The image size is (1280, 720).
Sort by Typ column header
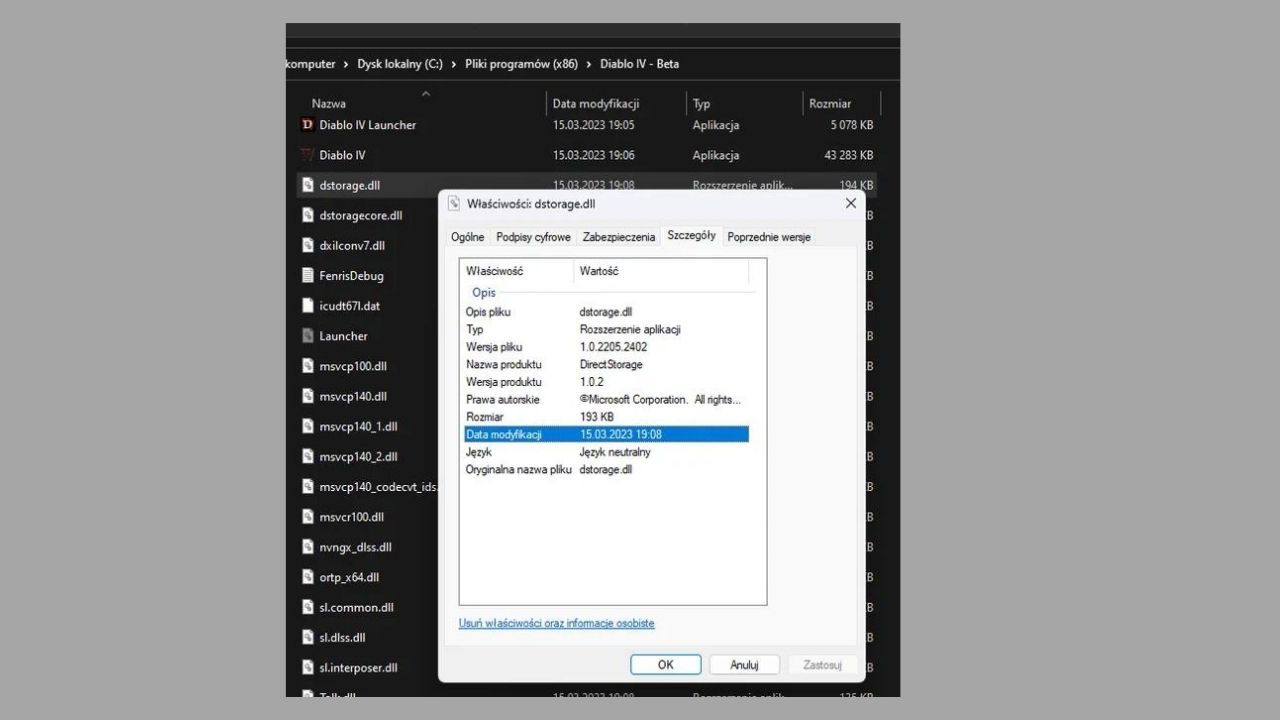point(702,103)
